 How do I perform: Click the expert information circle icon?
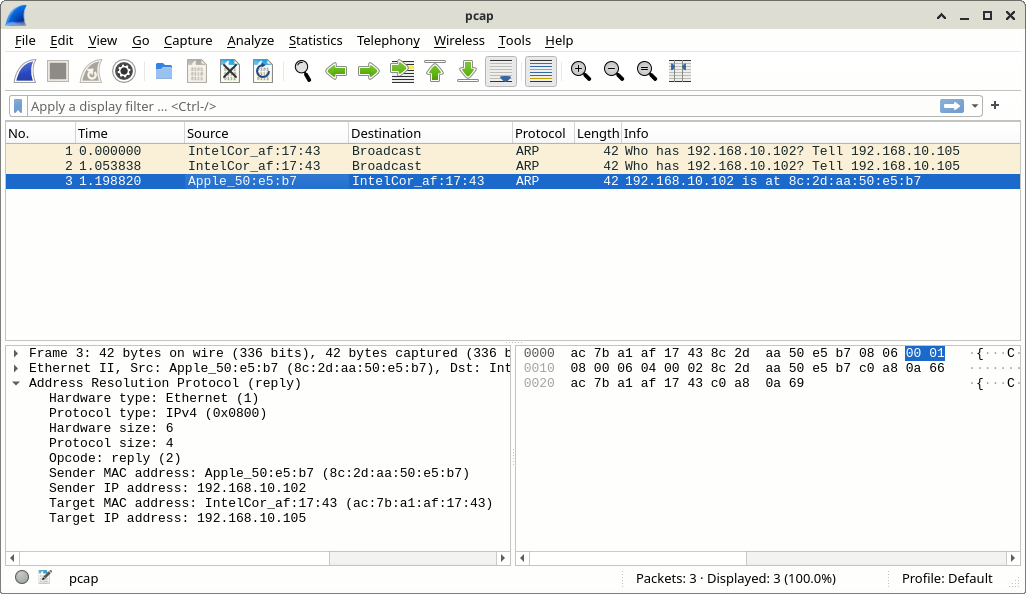coord(22,577)
